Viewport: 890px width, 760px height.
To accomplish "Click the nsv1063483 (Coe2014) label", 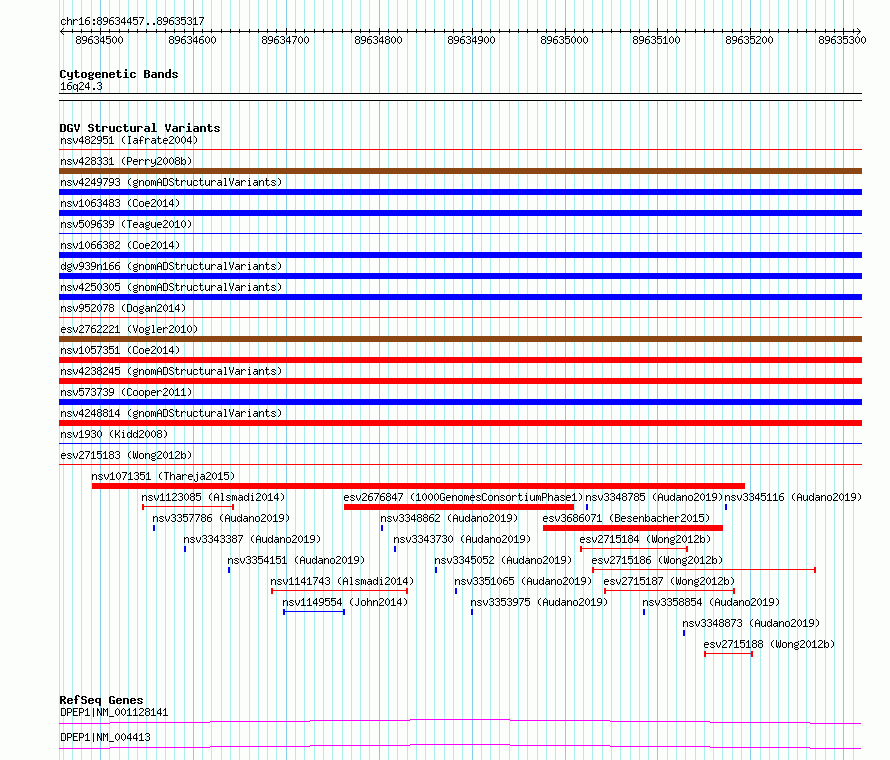I will pyautogui.click(x=120, y=203).
